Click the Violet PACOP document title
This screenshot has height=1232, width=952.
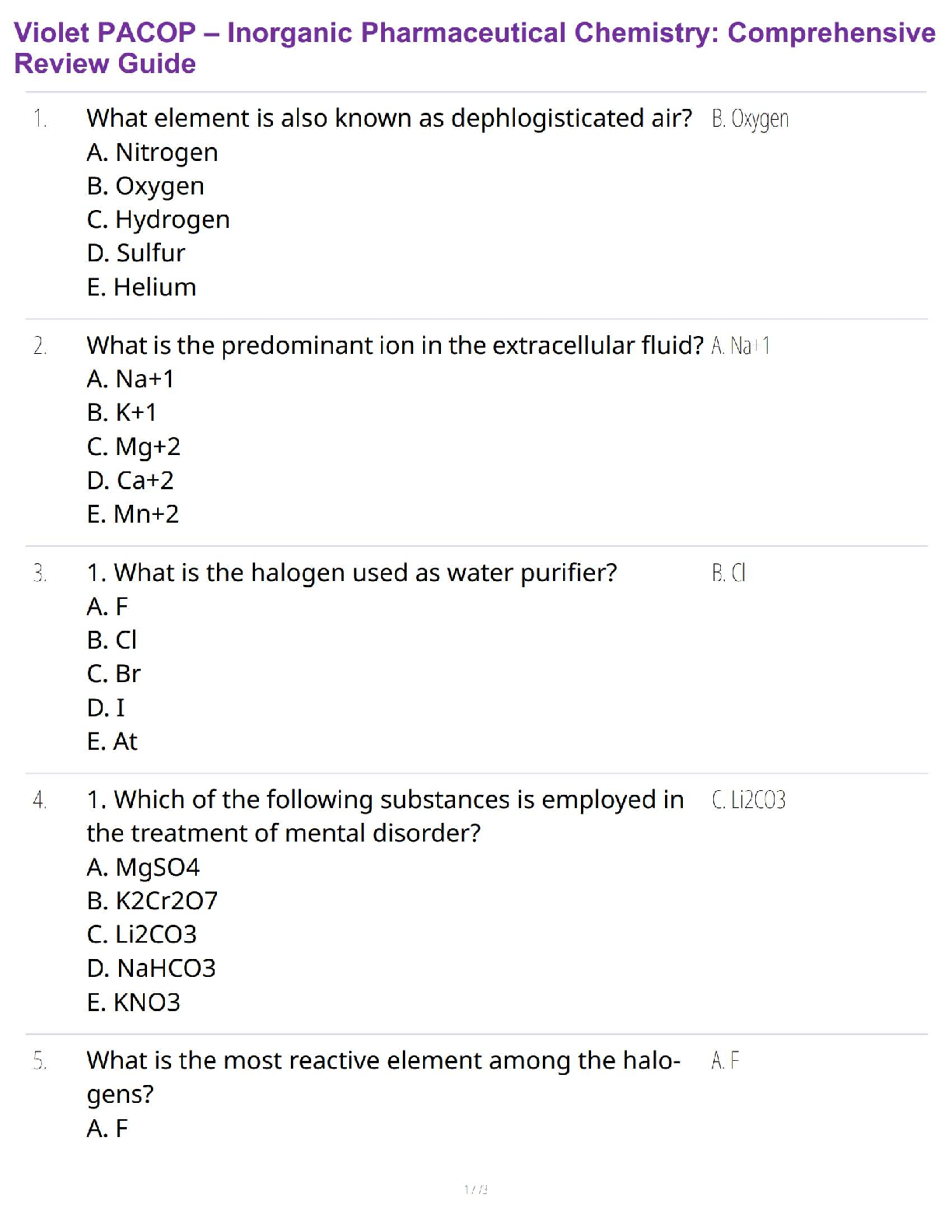click(x=474, y=47)
